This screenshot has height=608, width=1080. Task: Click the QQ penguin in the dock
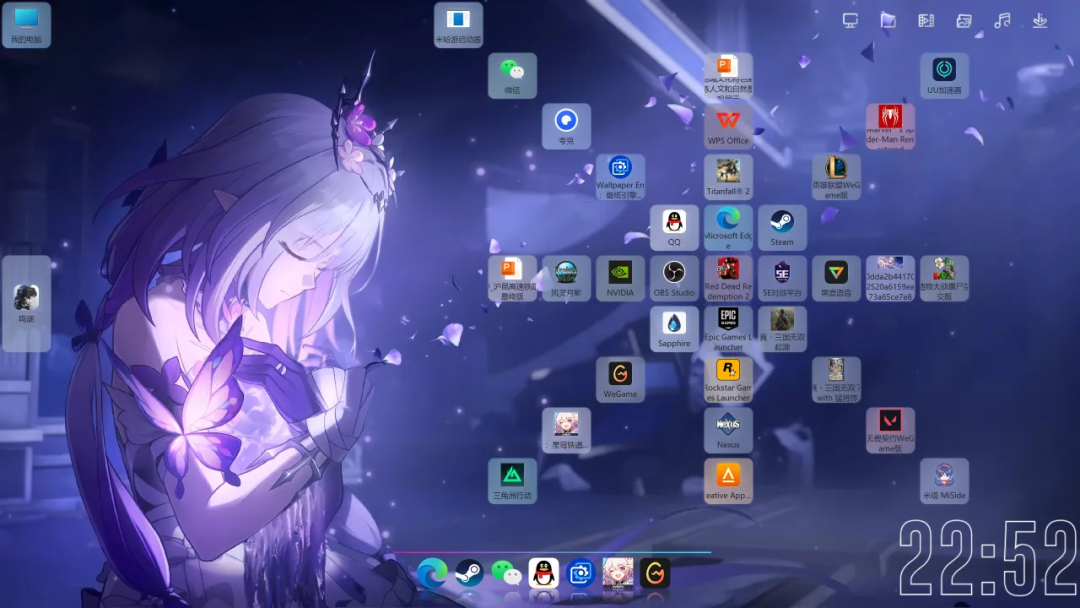point(543,573)
